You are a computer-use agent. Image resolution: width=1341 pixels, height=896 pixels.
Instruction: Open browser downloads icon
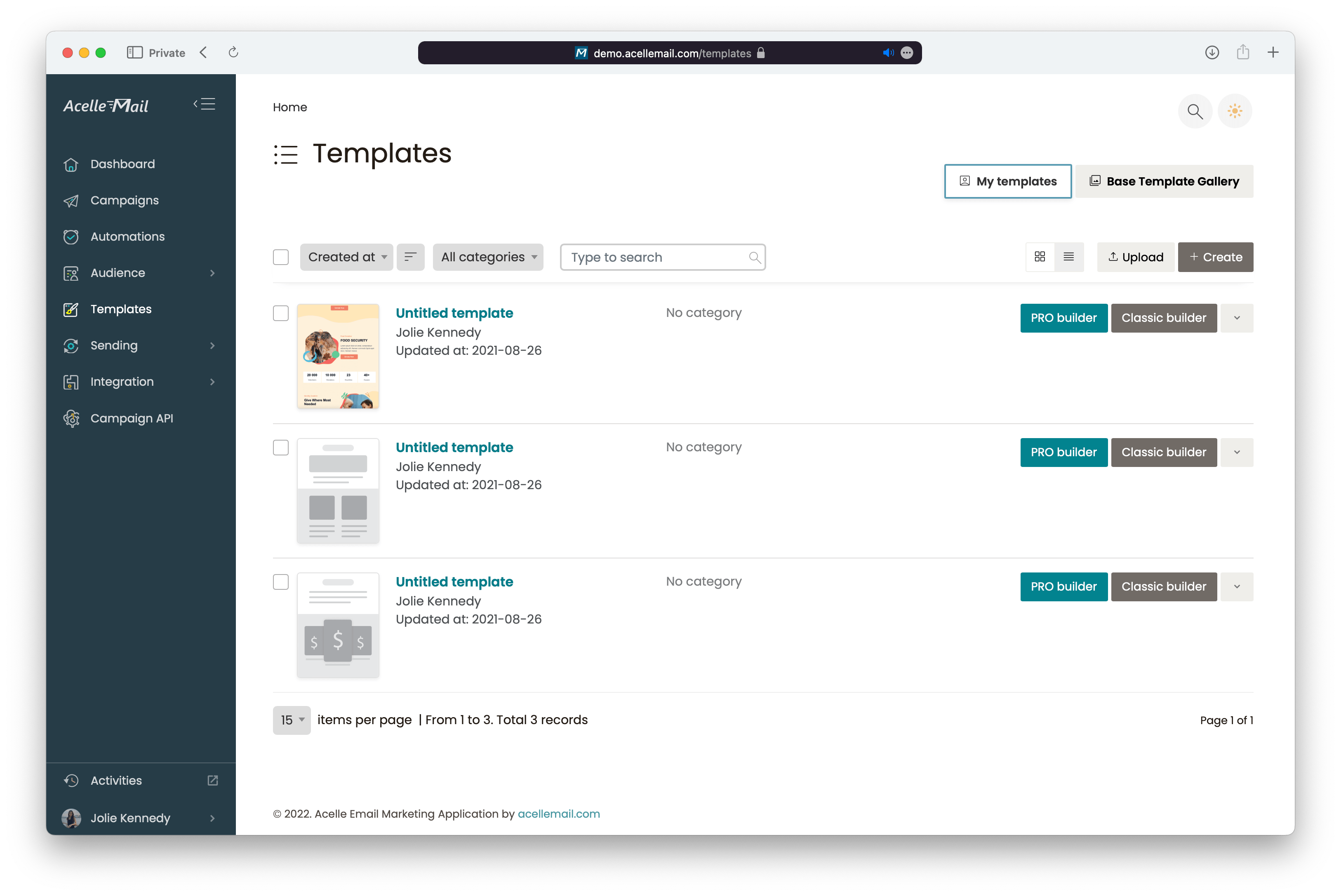point(1212,53)
